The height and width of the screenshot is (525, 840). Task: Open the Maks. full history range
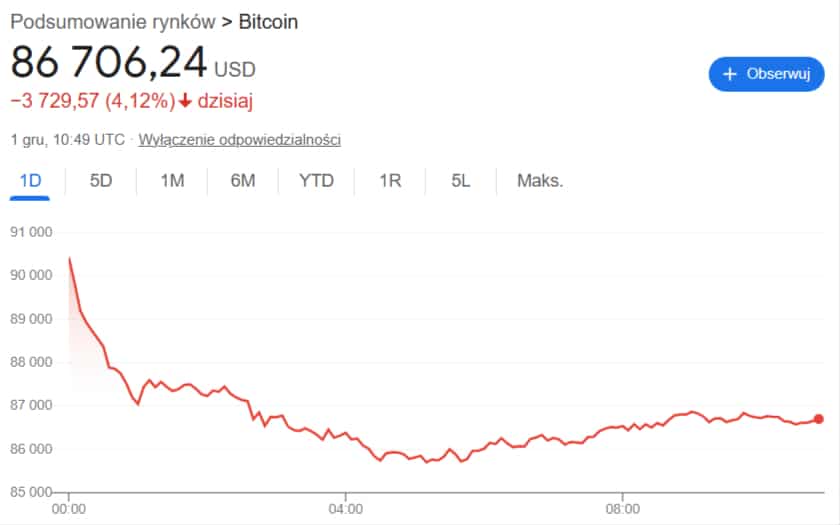click(540, 181)
